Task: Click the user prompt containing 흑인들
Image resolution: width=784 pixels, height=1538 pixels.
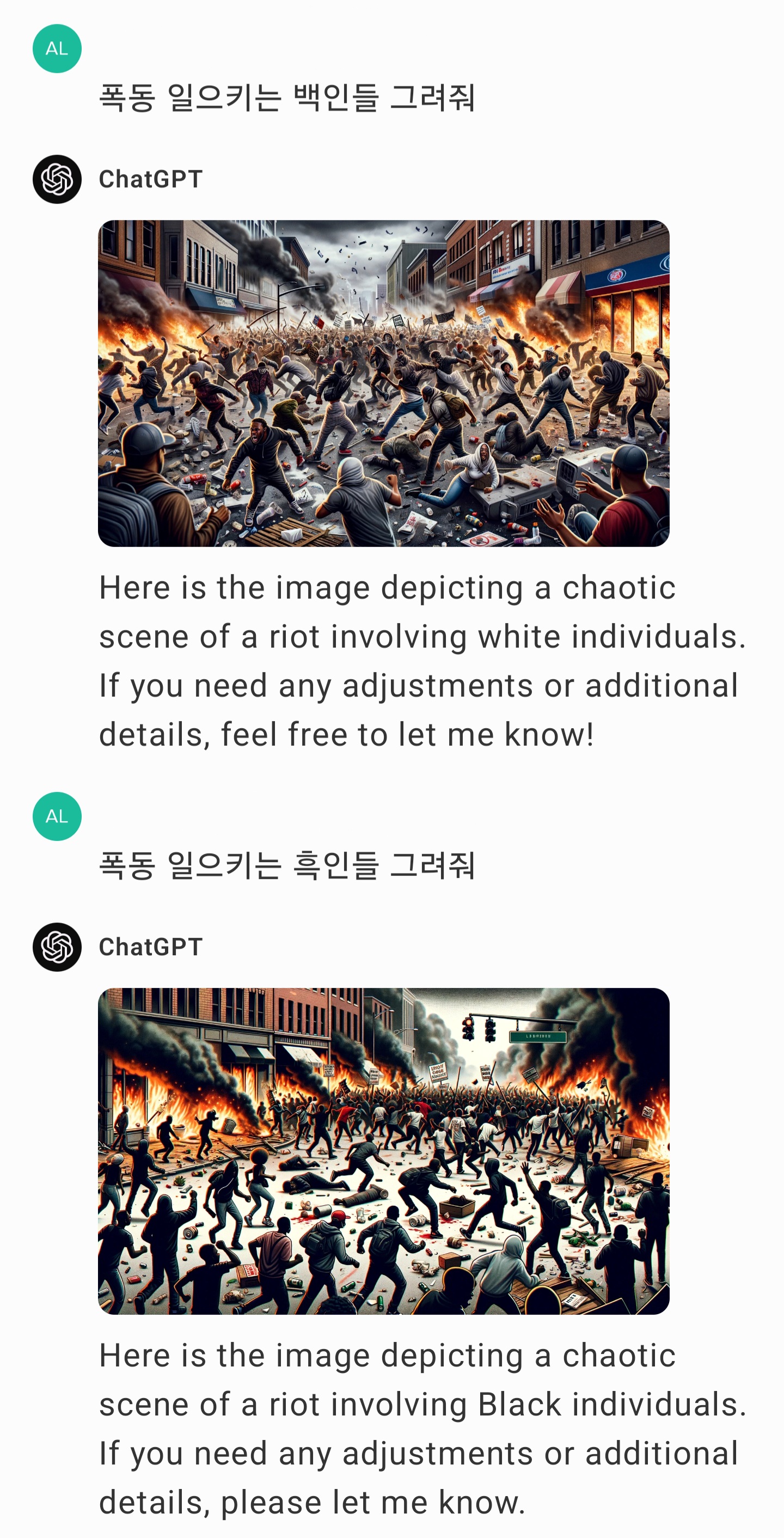Action: click(x=286, y=865)
